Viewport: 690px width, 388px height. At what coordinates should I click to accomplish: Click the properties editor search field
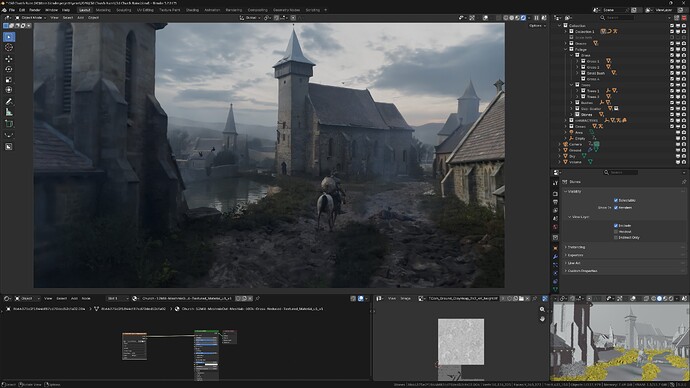point(621,172)
